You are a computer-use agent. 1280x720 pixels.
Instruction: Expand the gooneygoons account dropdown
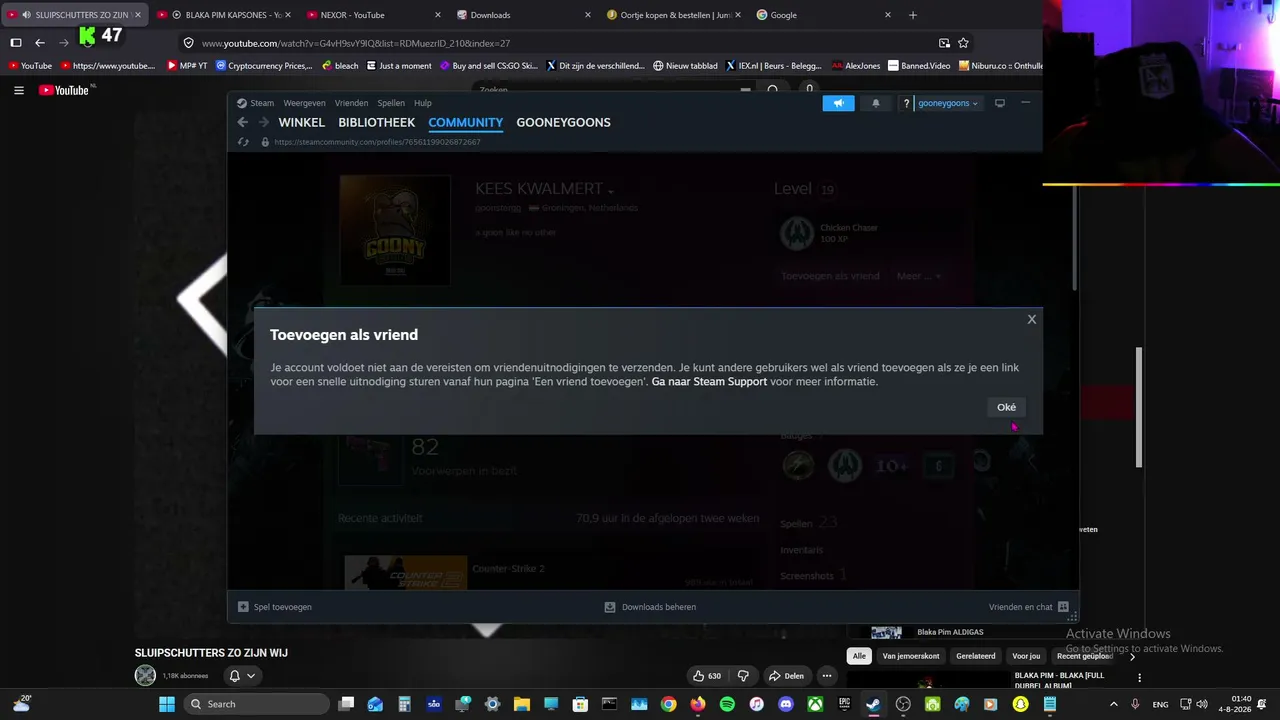coord(948,103)
